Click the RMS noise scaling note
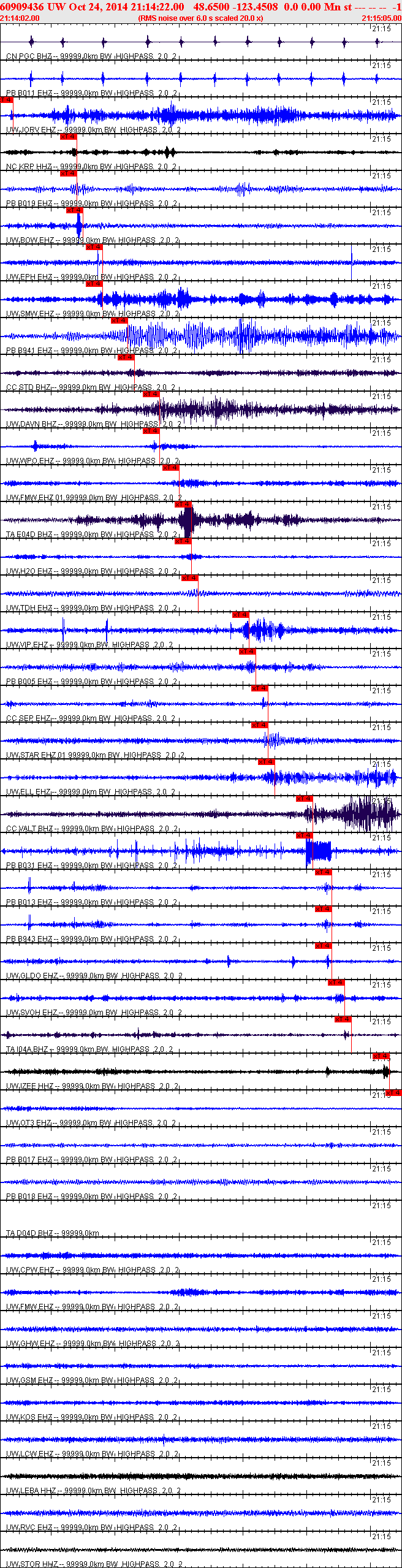 click(x=201, y=18)
